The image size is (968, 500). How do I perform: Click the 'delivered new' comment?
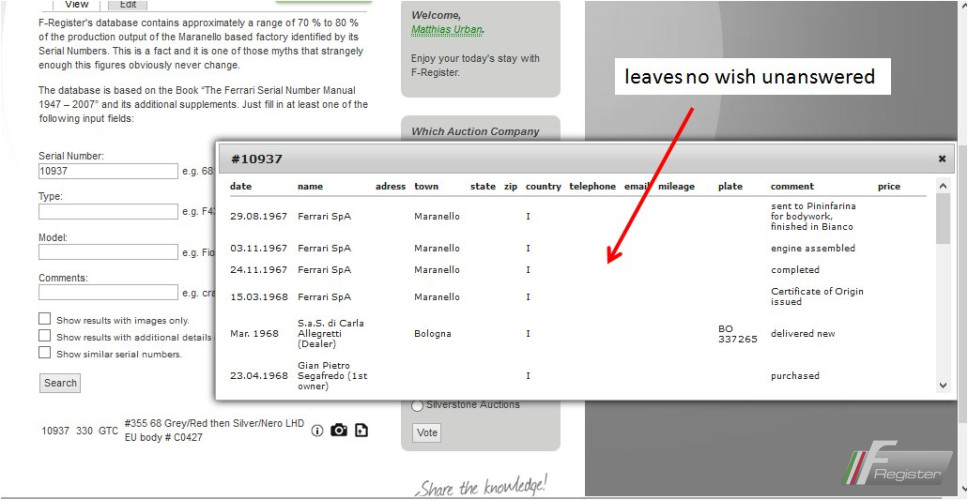click(803, 334)
